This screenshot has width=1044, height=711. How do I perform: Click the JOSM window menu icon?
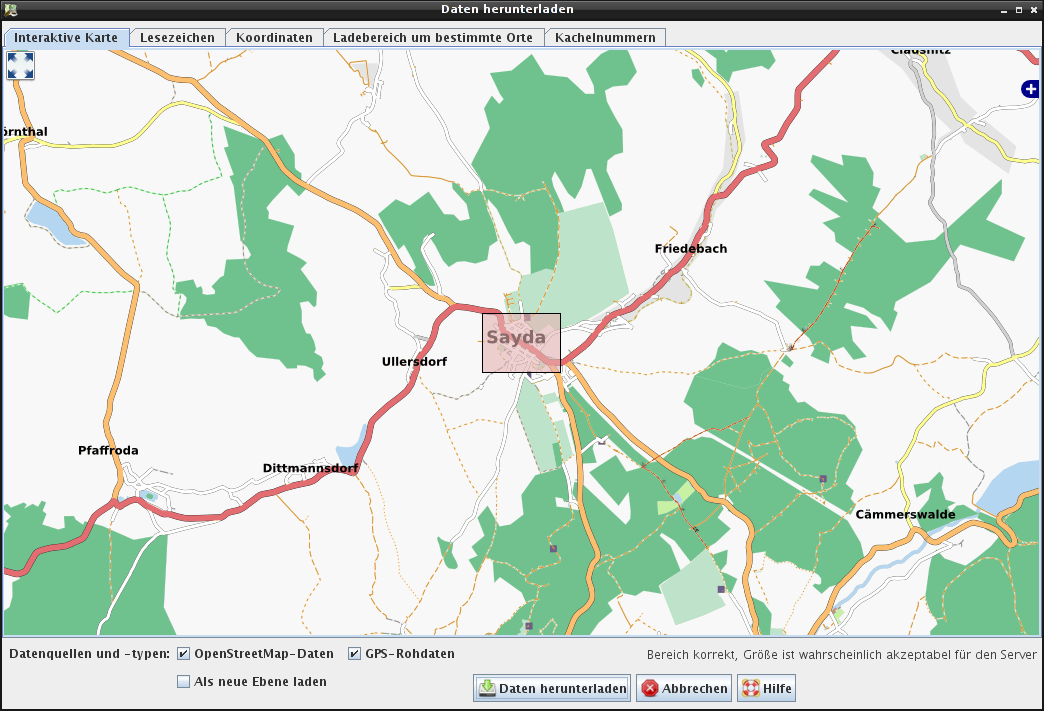tap(10, 9)
